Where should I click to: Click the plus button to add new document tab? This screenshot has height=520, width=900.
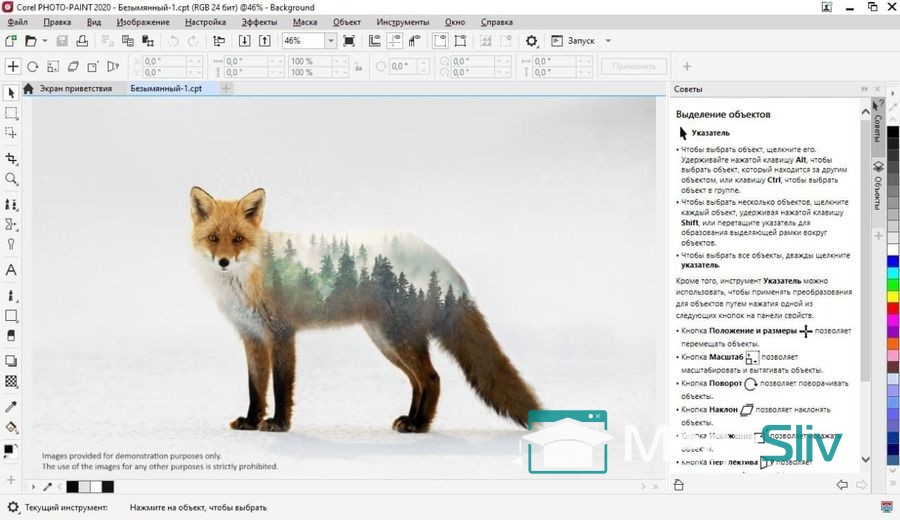[x=226, y=89]
